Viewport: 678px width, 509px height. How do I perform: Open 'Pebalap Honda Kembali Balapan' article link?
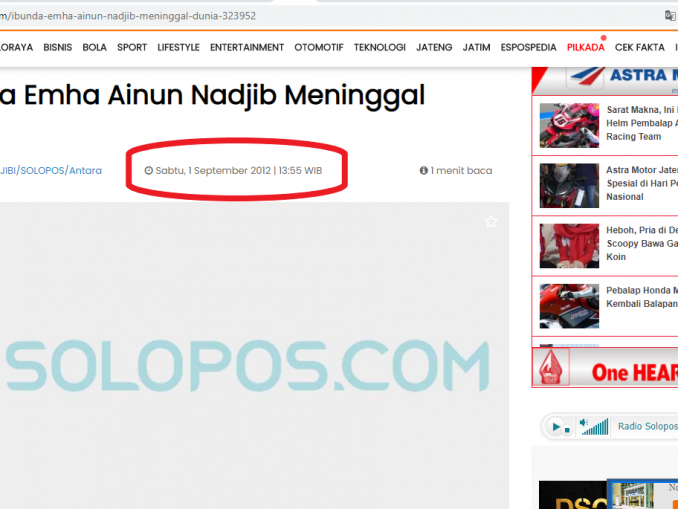642,297
